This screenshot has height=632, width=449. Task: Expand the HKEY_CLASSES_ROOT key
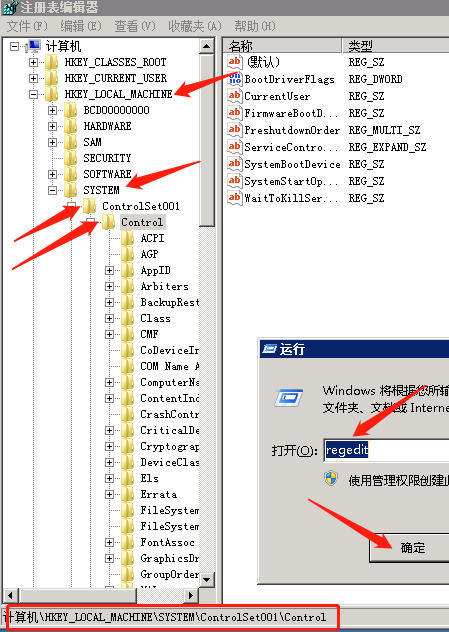pyautogui.click(x=33, y=62)
